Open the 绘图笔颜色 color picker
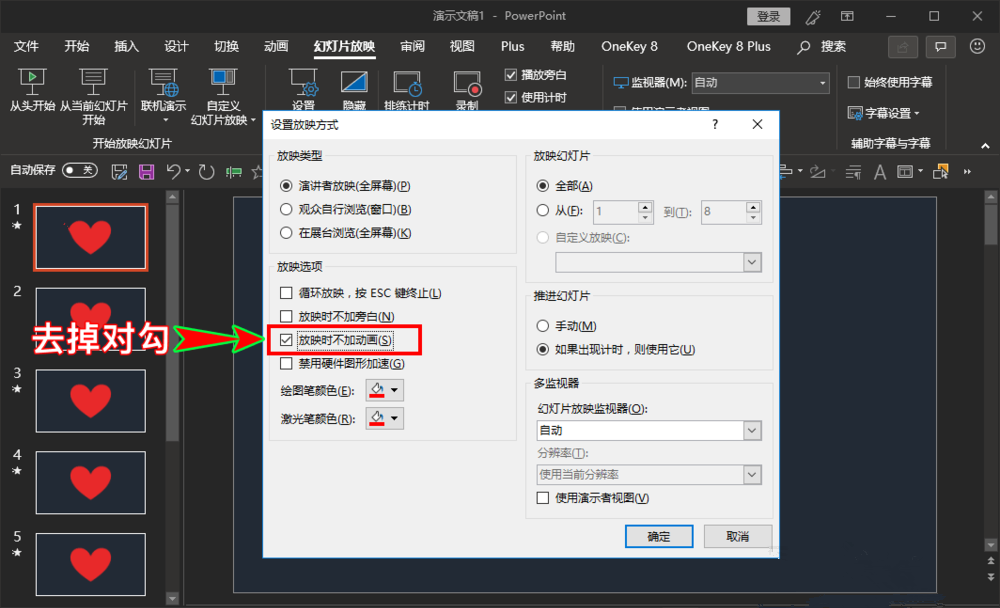Image resolution: width=1000 pixels, height=608 pixels. (x=384, y=389)
